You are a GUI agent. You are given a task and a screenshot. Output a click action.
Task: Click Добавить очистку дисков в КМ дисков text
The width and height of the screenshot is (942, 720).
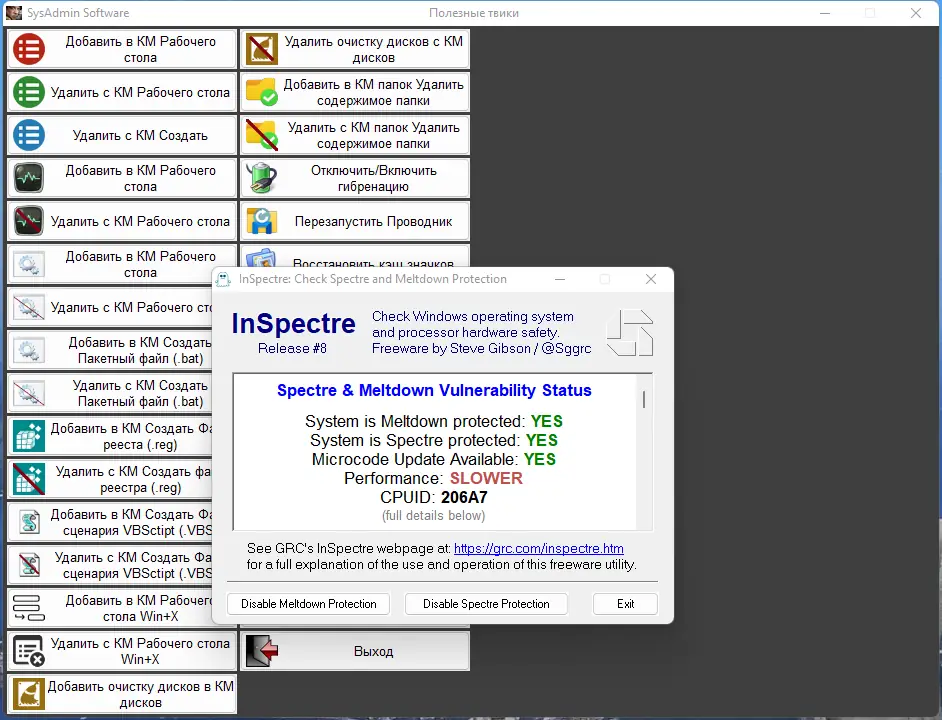click(x=140, y=695)
